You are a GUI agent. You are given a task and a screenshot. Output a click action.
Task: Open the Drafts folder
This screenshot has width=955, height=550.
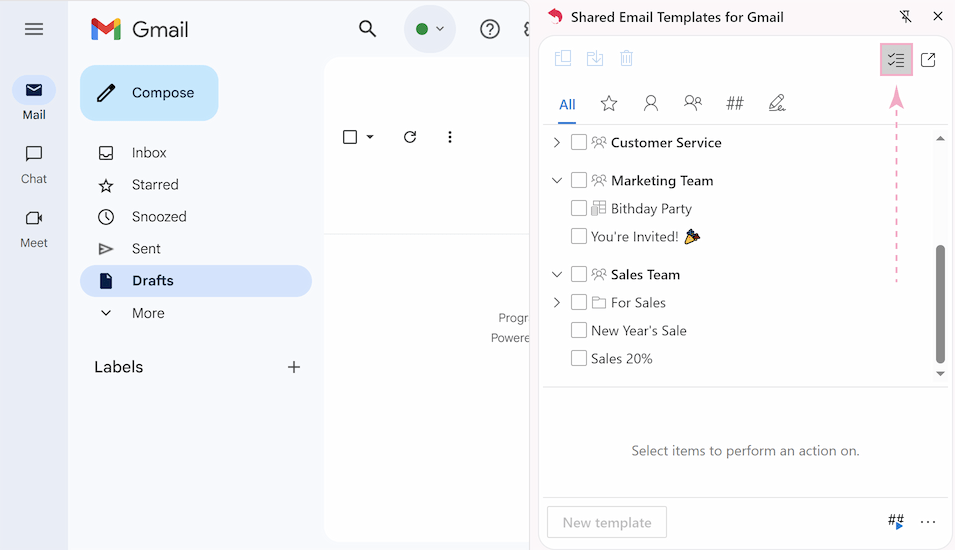point(196,281)
